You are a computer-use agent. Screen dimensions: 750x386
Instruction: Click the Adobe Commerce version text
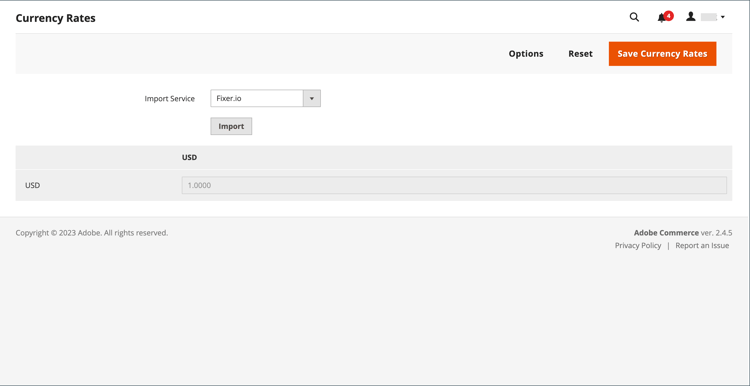[x=683, y=233]
